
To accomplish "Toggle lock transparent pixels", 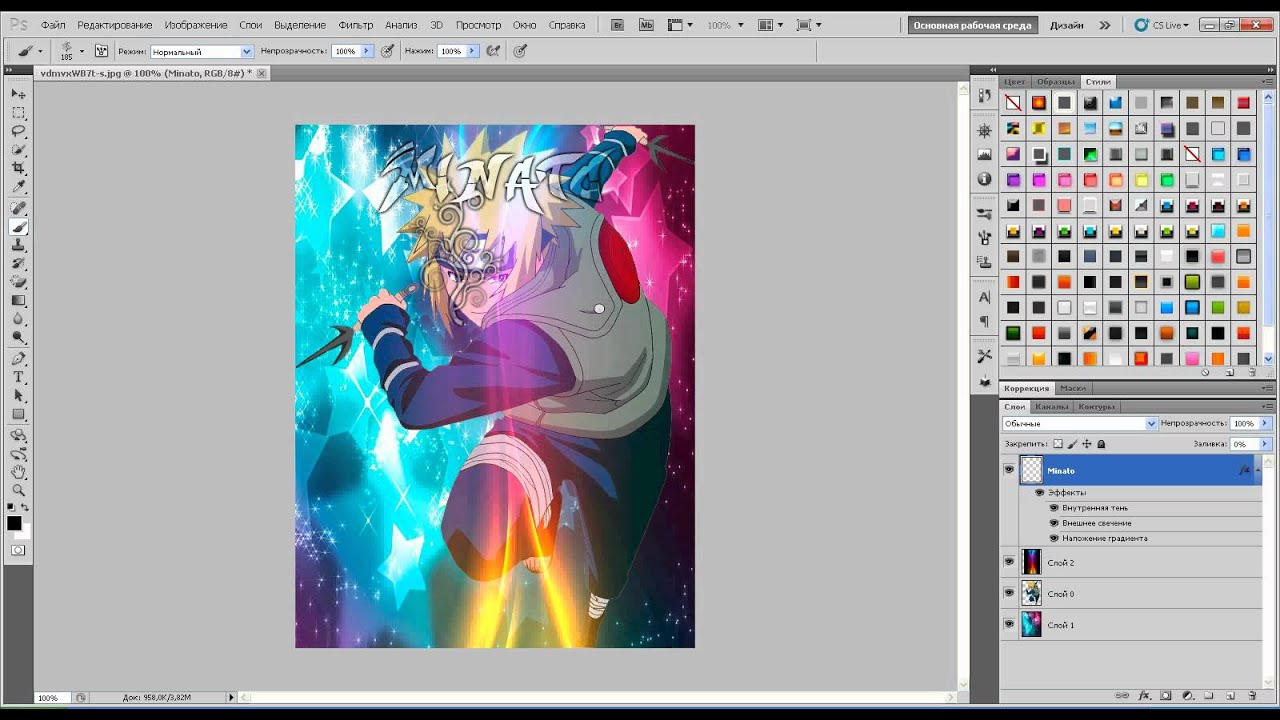I will coord(1058,443).
